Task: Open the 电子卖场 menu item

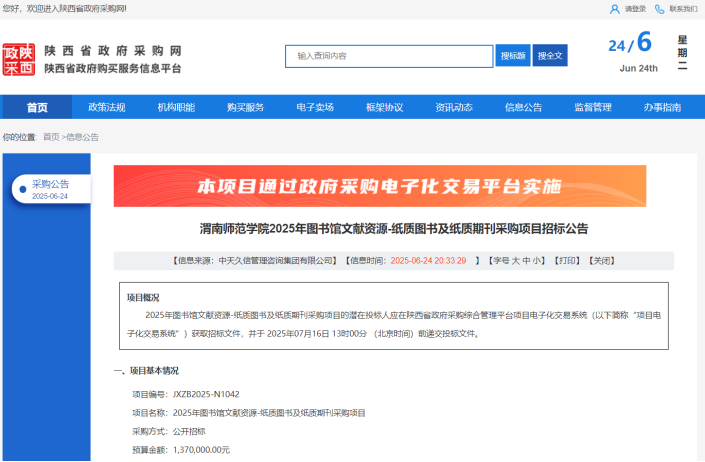Action: [x=315, y=107]
